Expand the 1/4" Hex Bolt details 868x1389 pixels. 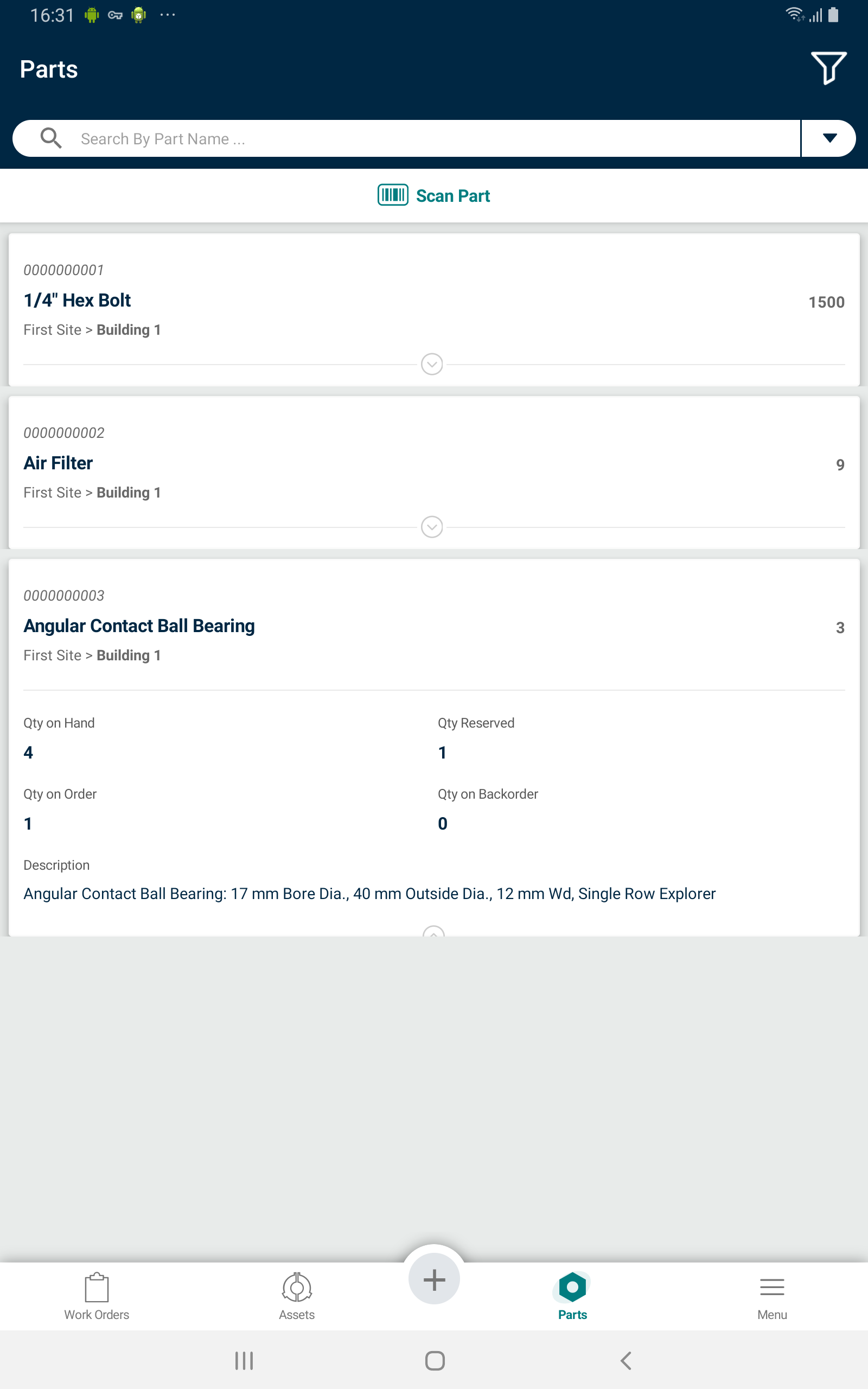(432, 364)
